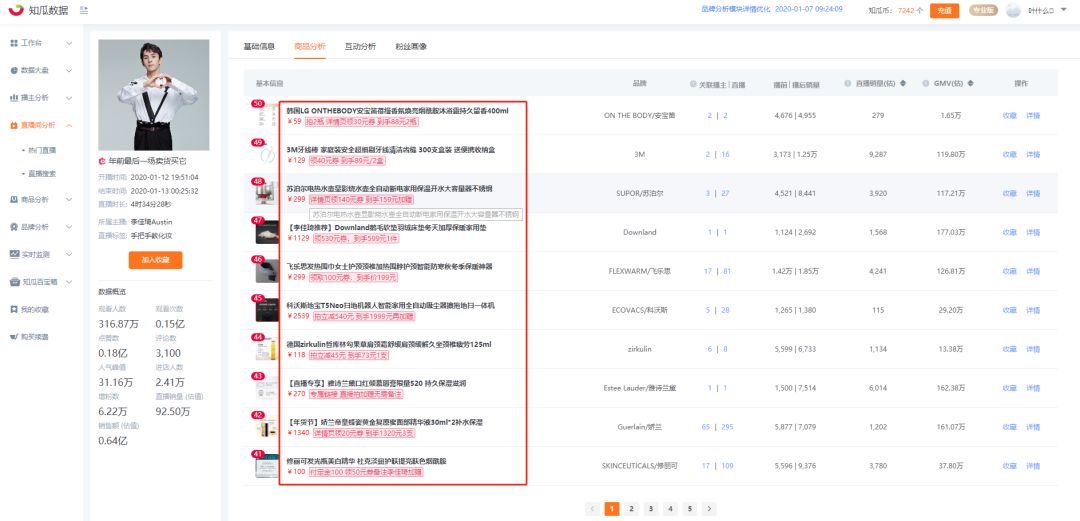Click 收藏 for the ON THE BODY row
Screen dimensions: 1080x521
[x=1010, y=115]
